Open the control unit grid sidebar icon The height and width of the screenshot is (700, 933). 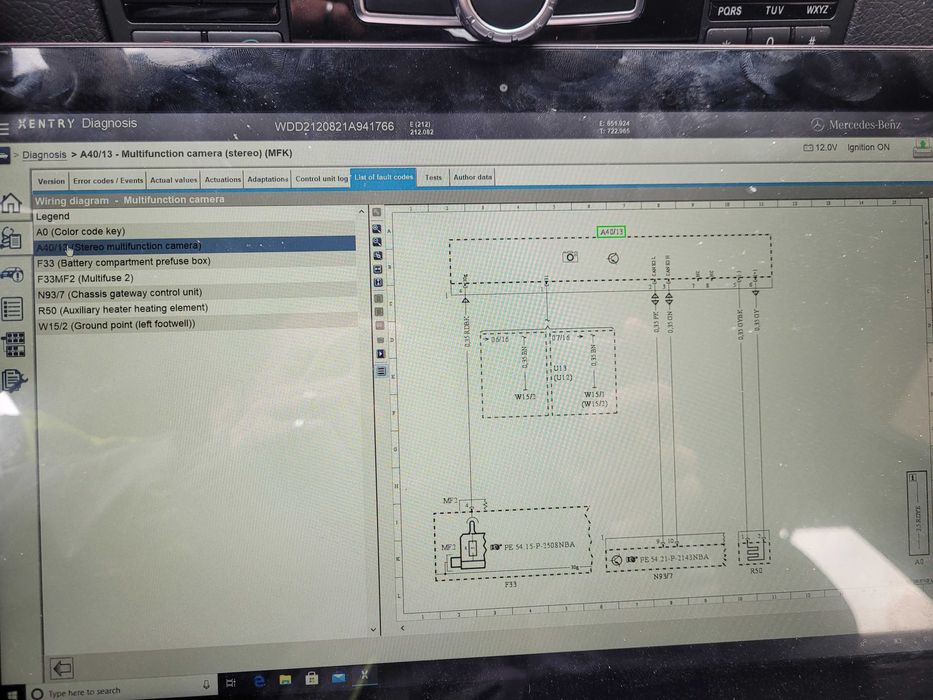point(13,344)
